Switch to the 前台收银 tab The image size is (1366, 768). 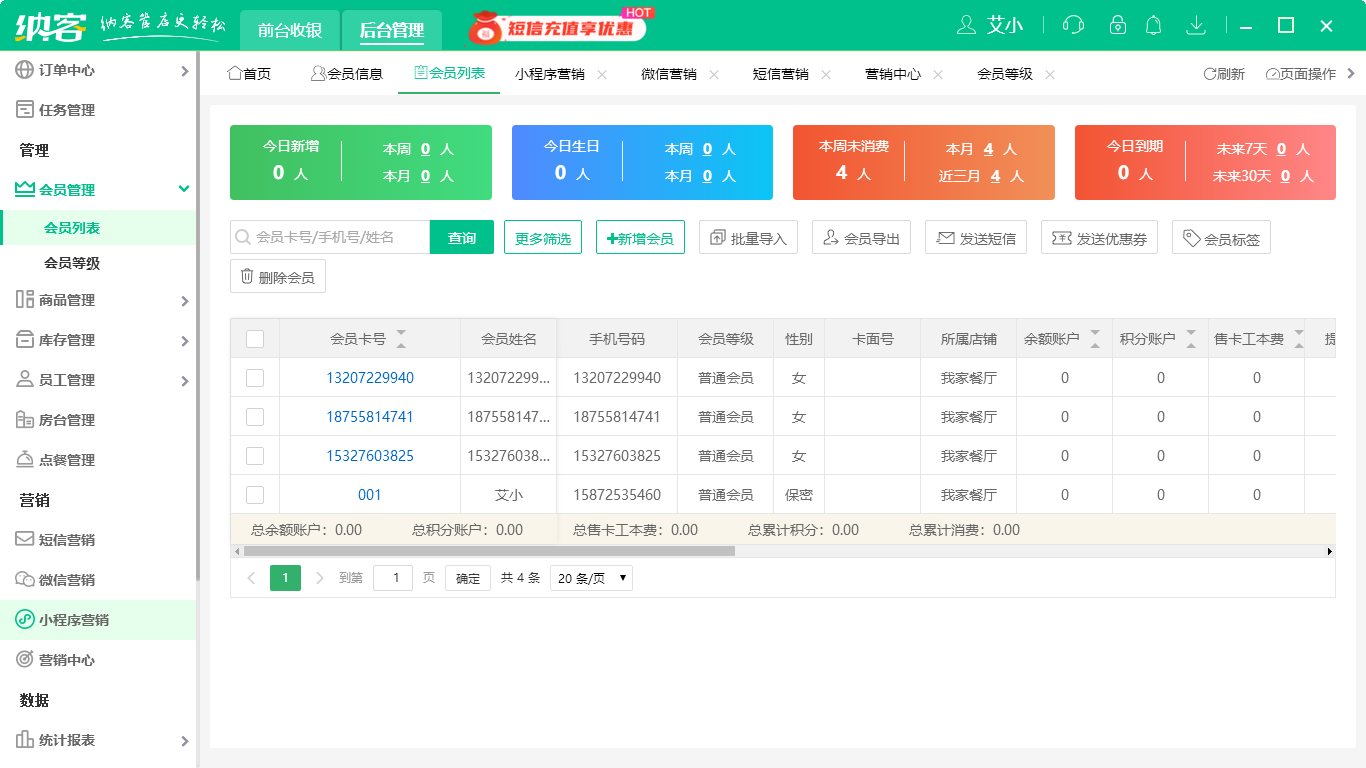pyautogui.click(x=290, y=30)
